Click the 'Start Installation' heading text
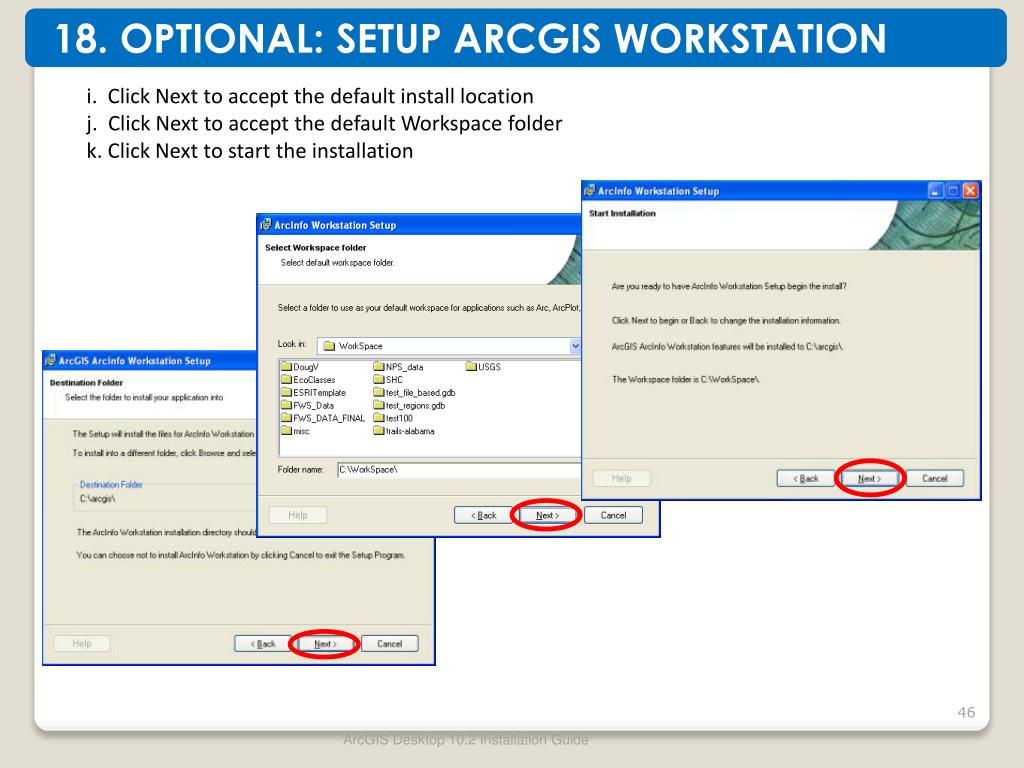This screenshot has width=1024, height=768. (x=622, y=214)
